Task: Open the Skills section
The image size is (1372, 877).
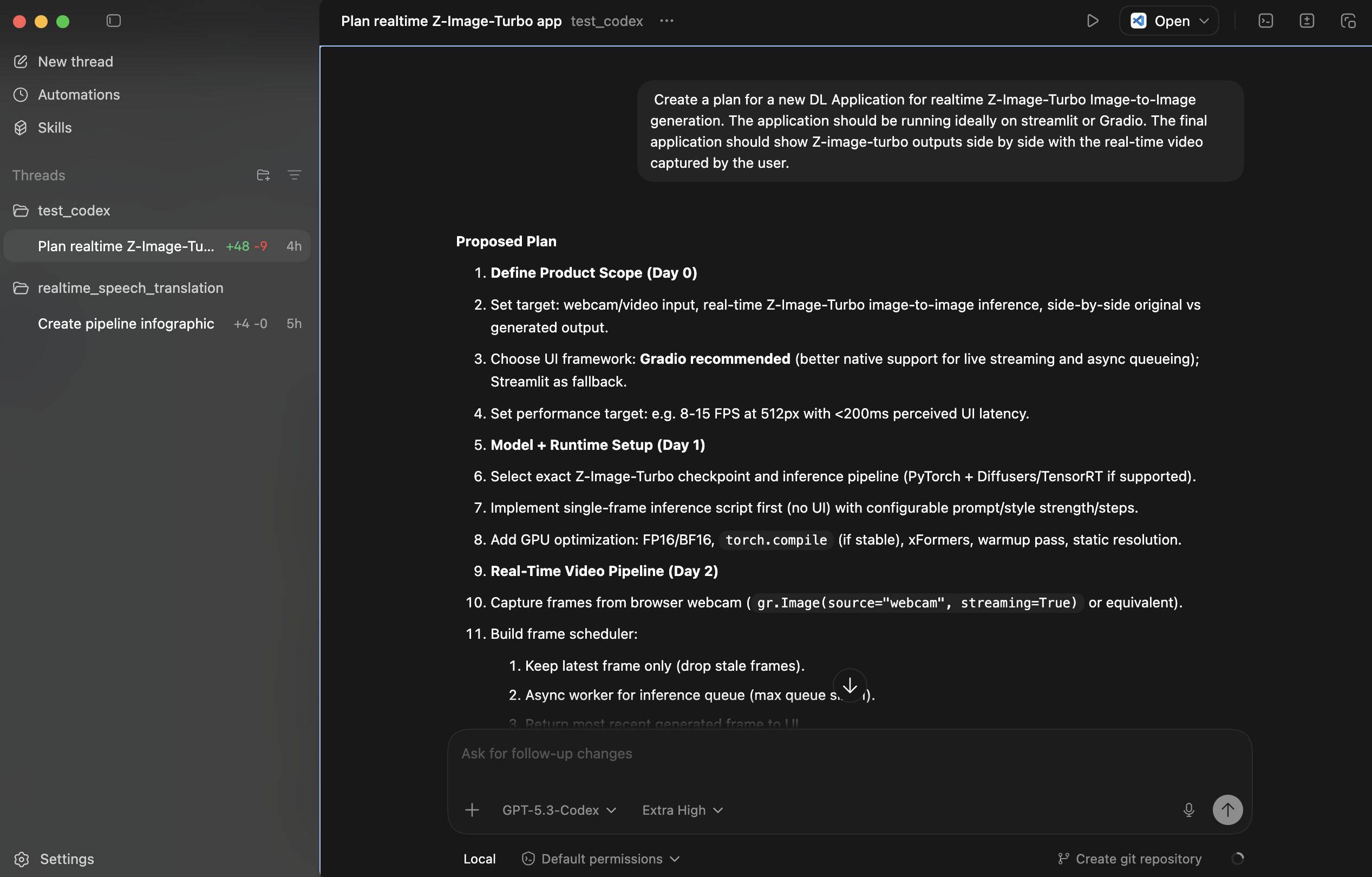Action: [x=55, y=128]
